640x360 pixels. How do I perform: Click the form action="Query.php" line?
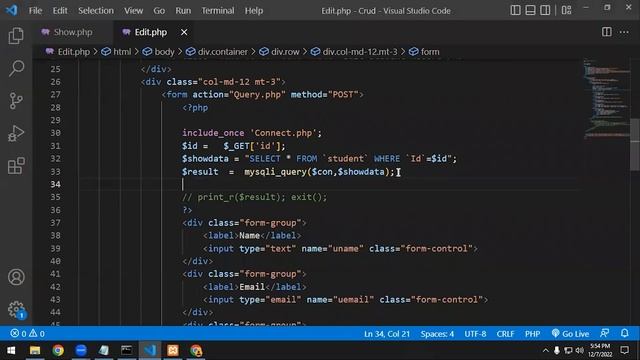click(x=262, y=95)
